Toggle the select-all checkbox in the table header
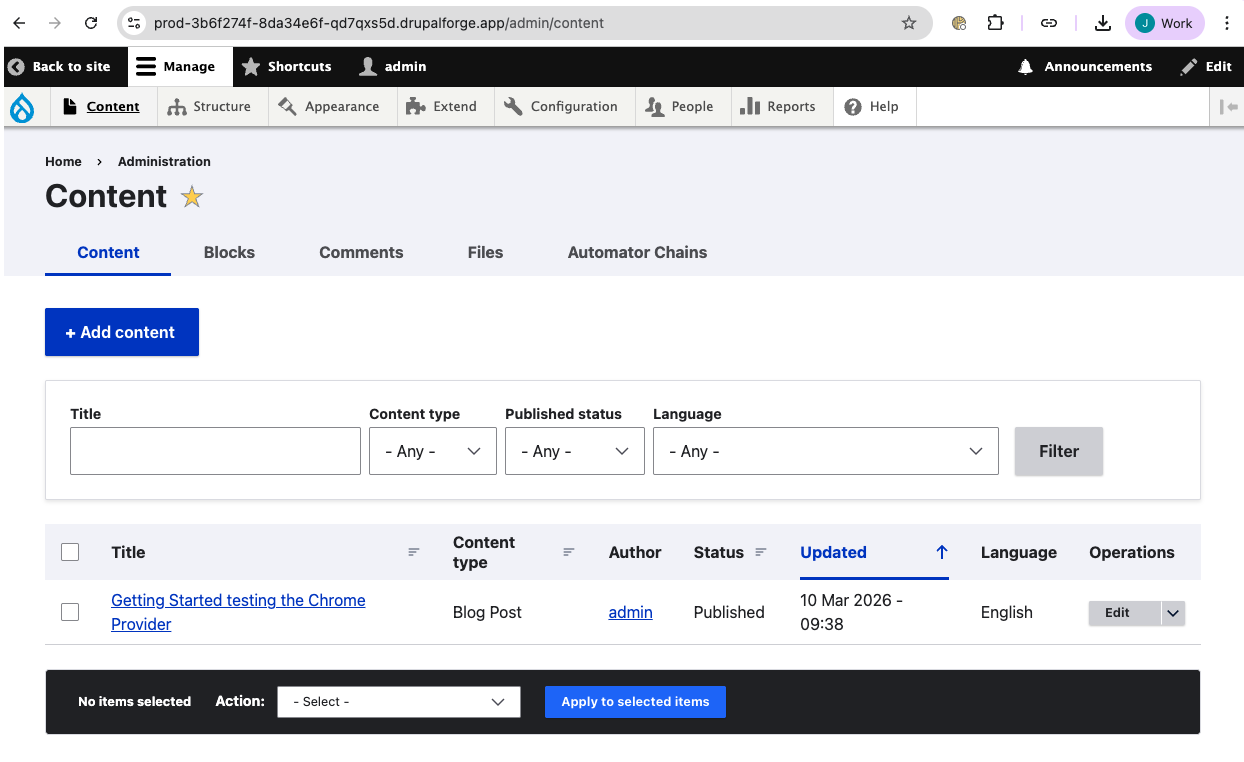The height and width of the screenshot is (762, 1244). coord(69,551)
